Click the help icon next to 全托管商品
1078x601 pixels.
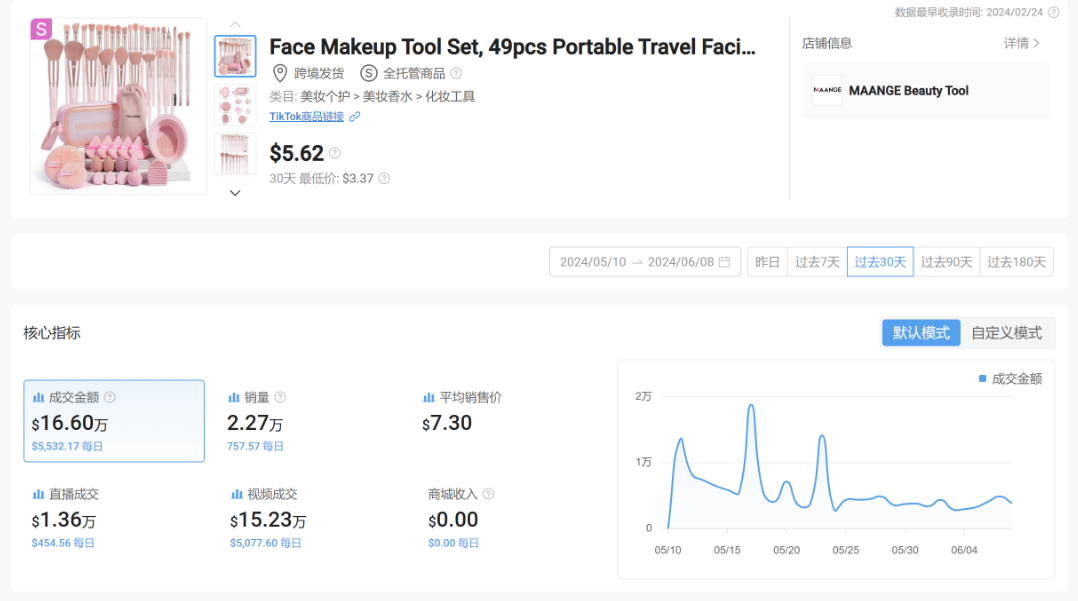click(456, 73)
